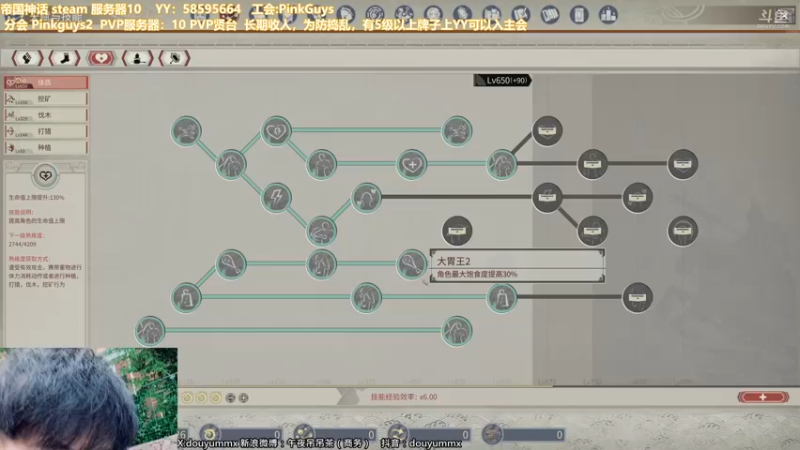Viewport: 800px width, 450px height.
Task: Select the first big-eater node starting its row
Action: [x=231, y=264]
